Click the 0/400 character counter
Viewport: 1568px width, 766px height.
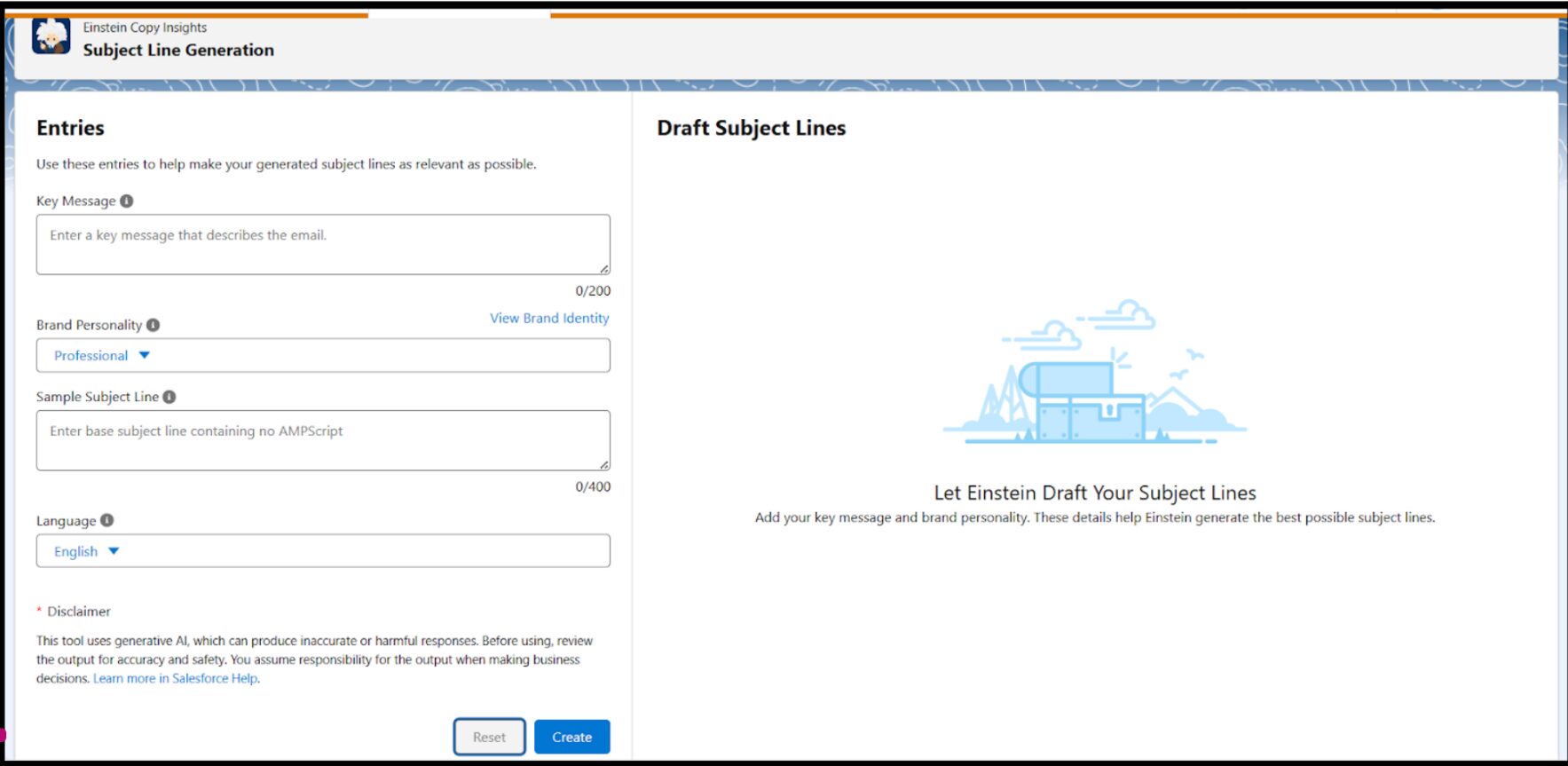(593, 486)
